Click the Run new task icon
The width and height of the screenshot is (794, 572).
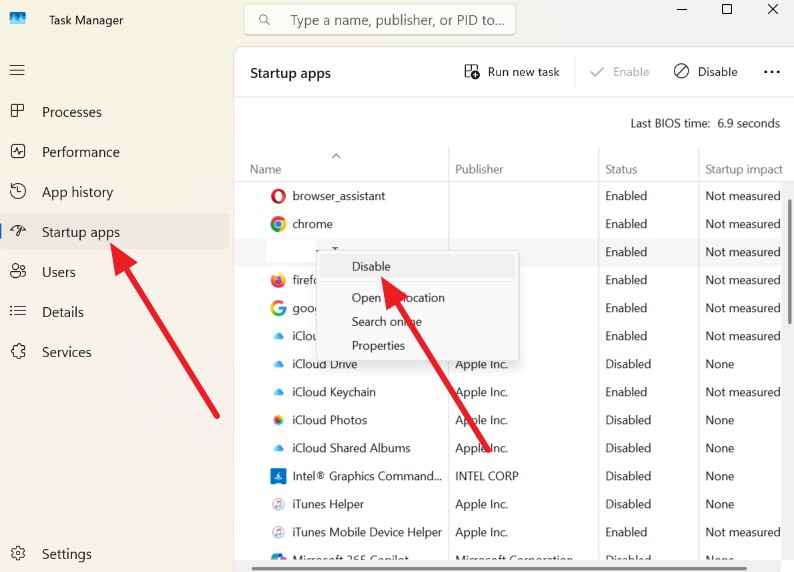[x=471, y=71]
